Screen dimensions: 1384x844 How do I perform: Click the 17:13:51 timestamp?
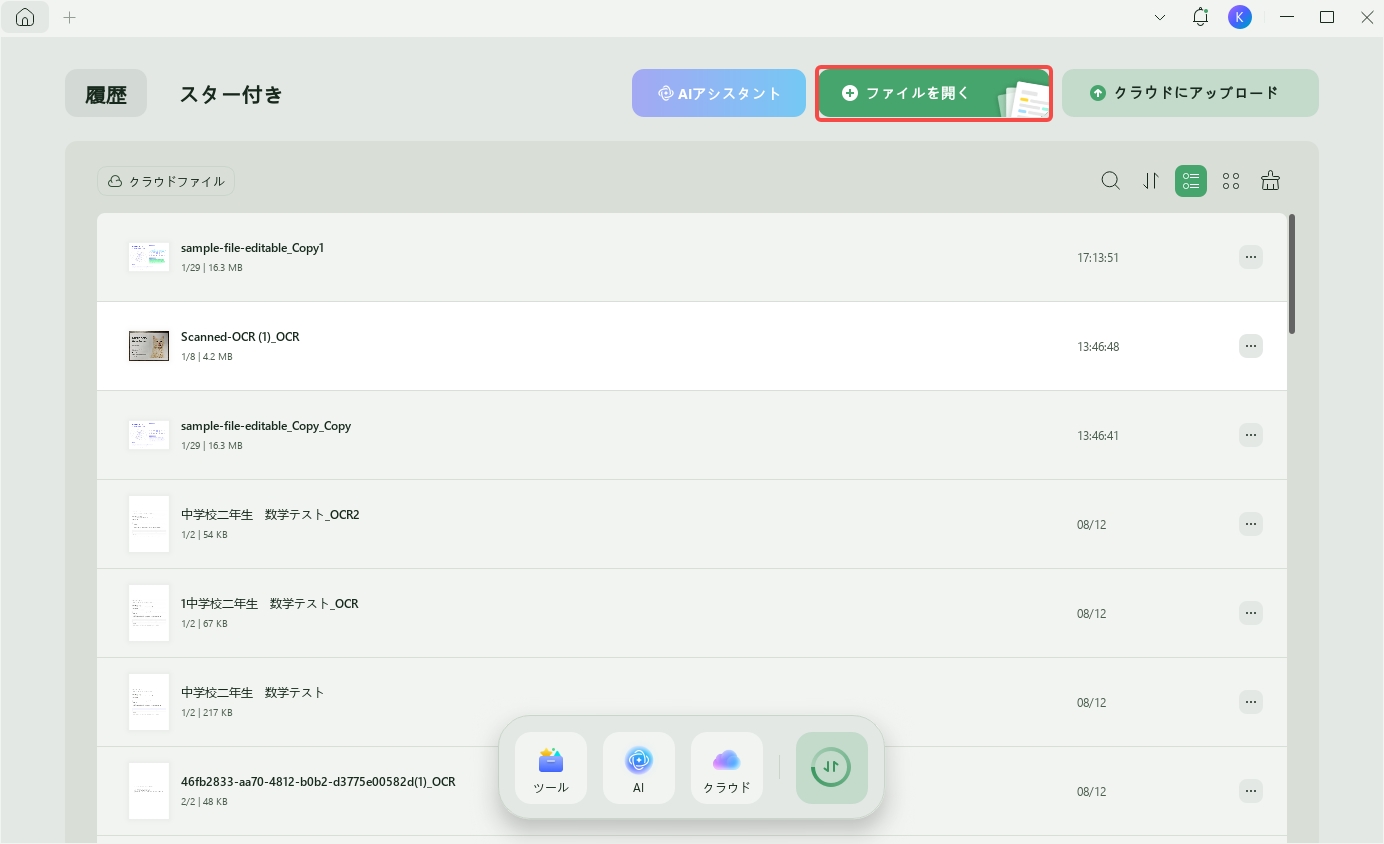click(1098, 258)
